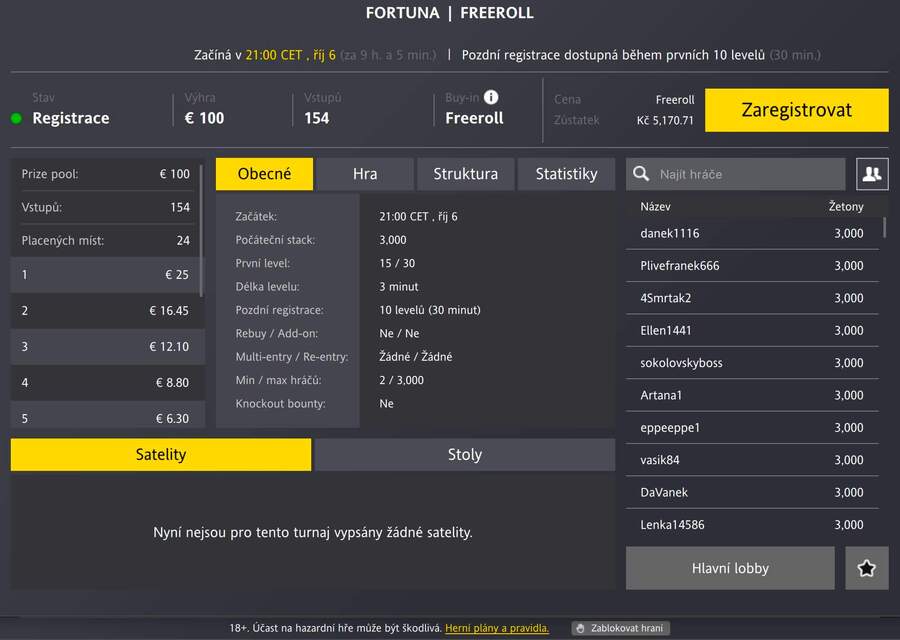Select player DaVanek
The width and height of the screenshot is (900, 640).
tap(752, 492)
